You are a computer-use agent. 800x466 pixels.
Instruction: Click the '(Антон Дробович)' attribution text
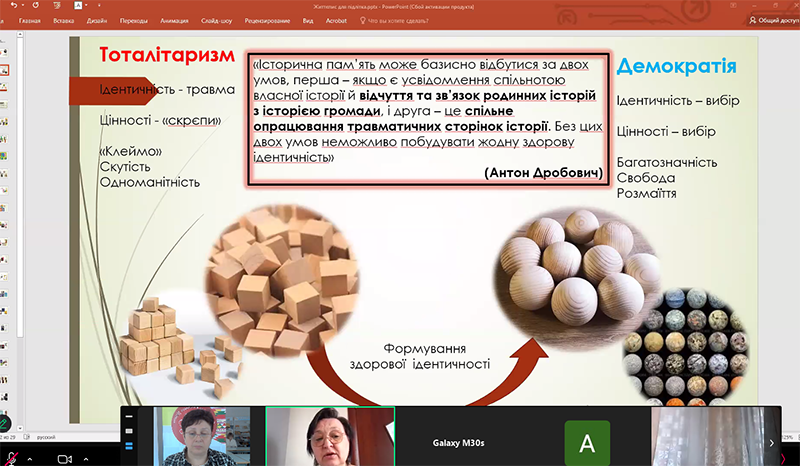544,173
